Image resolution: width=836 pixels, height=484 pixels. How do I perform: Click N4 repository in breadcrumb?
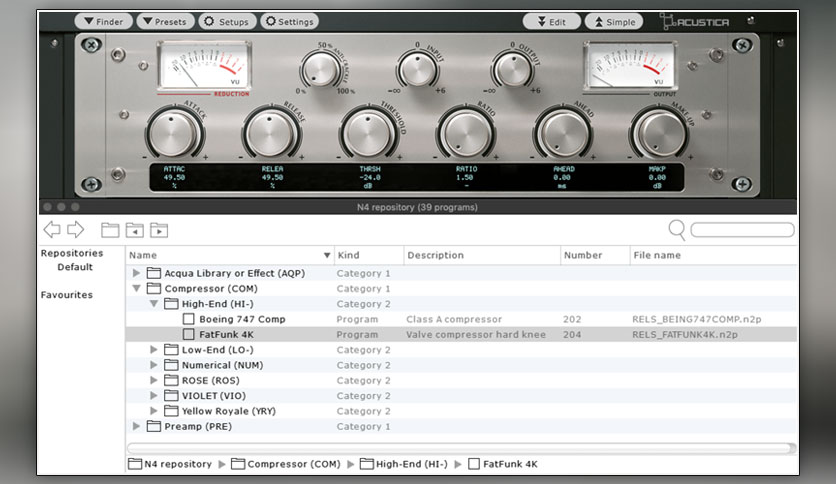(170, 464)
